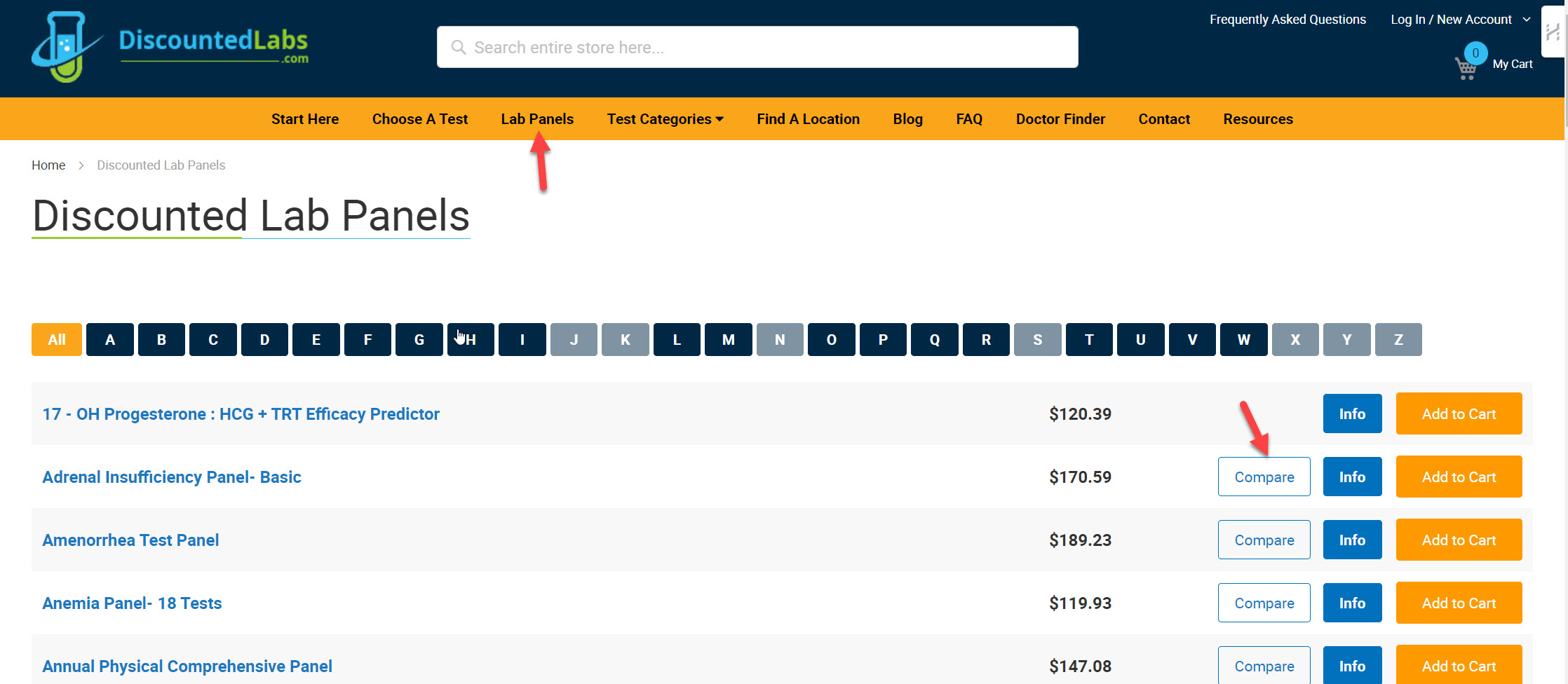Compare Adrenal Insufficiency Panel- Basic

[1264, 477]
